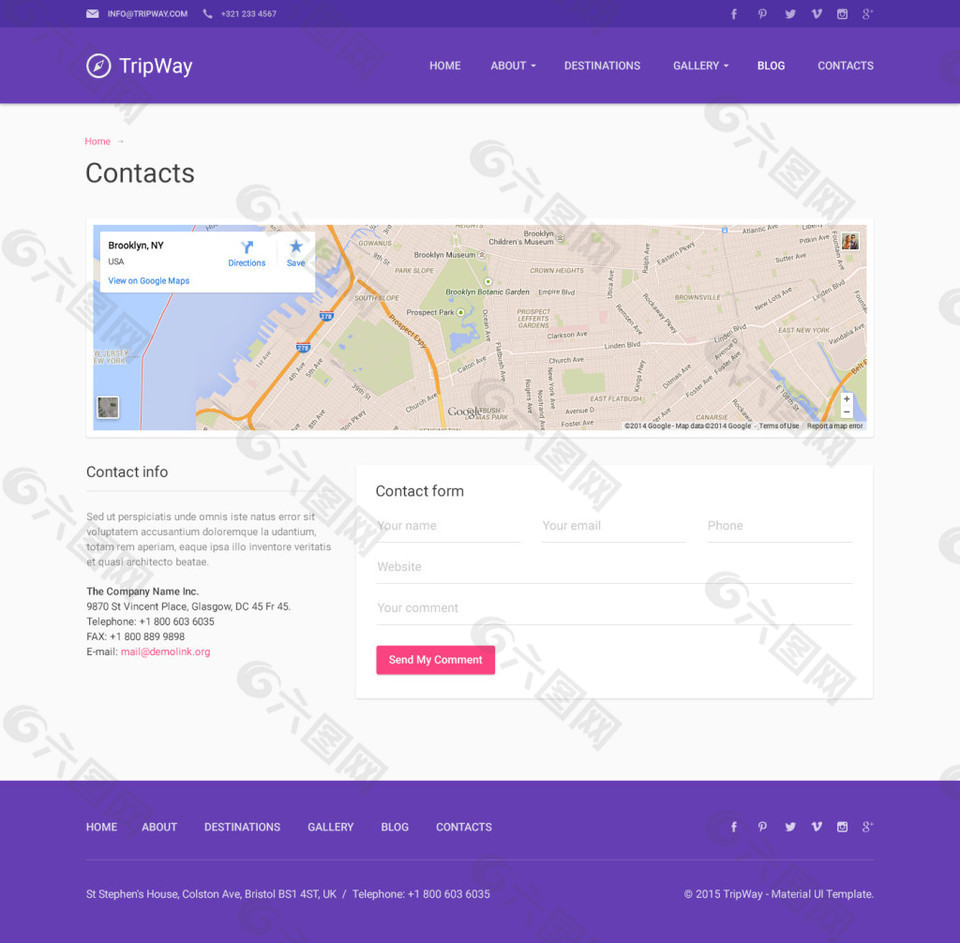Expand the About dropdown menu
The image size is (960, 943).
[513, 66]
